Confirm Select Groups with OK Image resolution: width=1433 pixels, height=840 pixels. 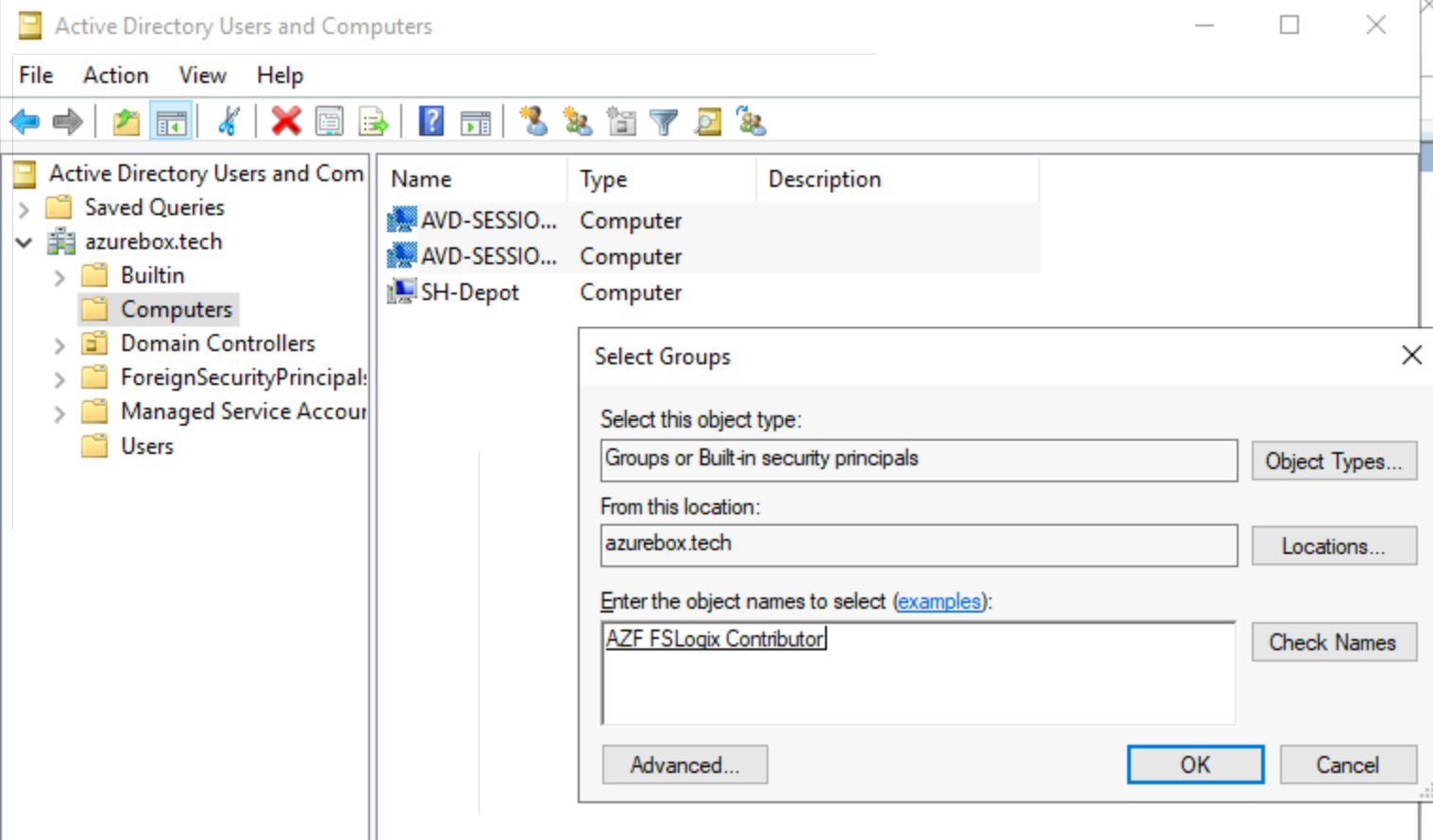tap(1195, 764)
